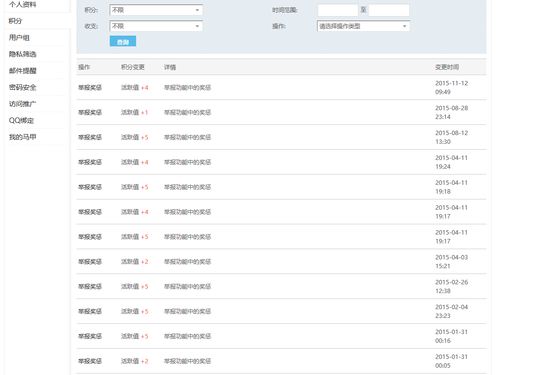Click the +1 value in the 2015-08-28 row
Image resolution: width=560 pixels, height=375 pixels.
(144, 112)
